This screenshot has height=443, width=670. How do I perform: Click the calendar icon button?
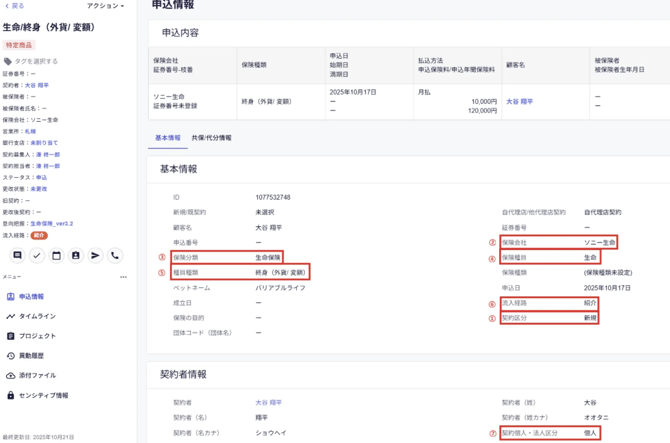pos(56,256)
